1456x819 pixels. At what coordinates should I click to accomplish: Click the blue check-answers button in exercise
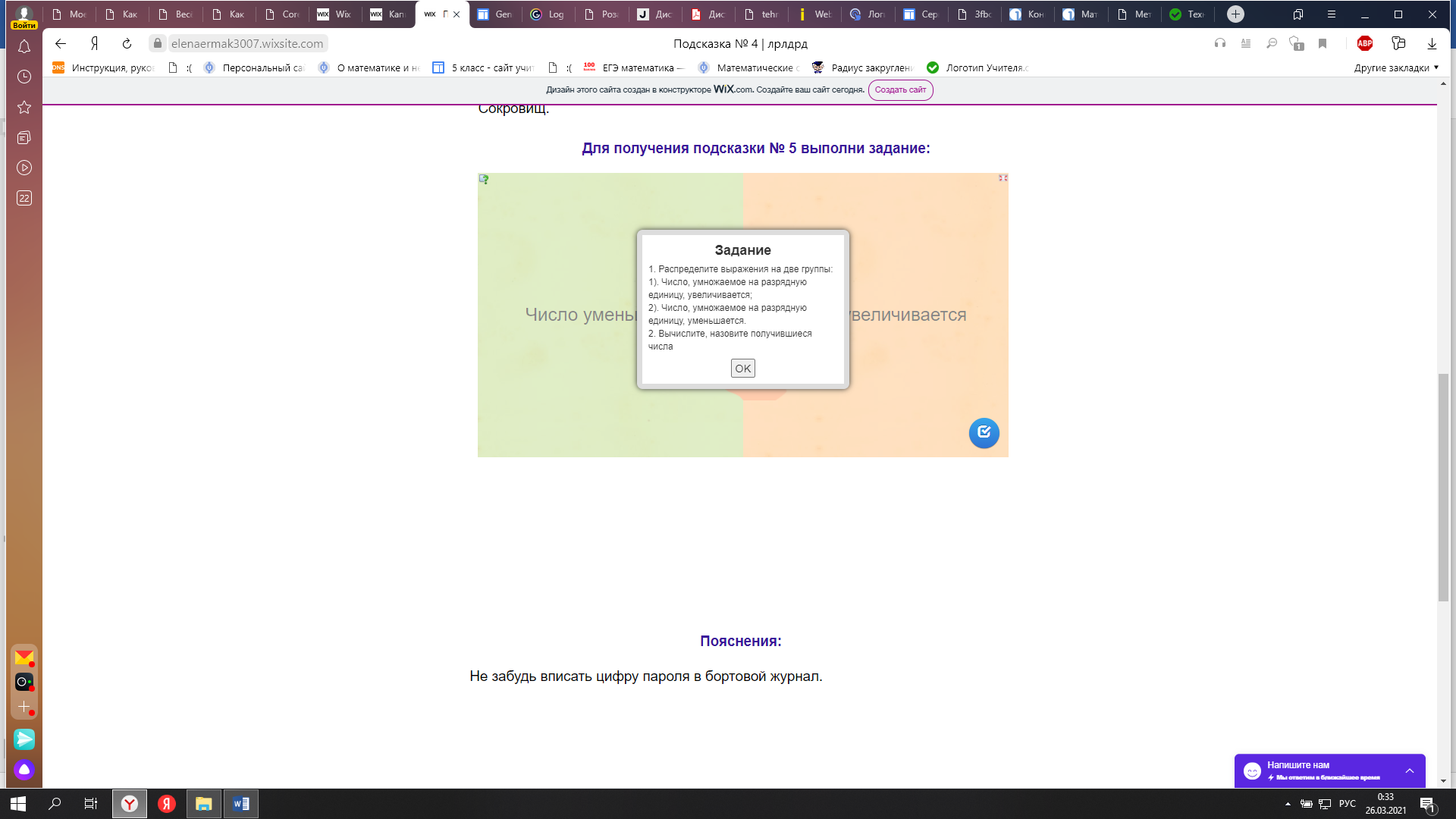[984, 433]
